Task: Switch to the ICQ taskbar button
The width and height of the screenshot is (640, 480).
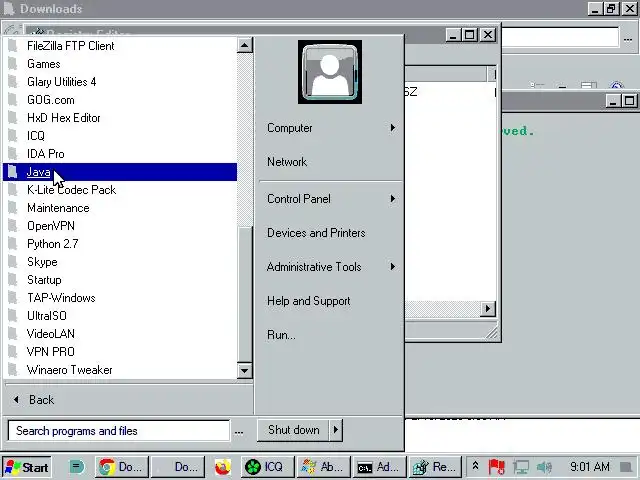Action: pyautogui.click(x=267, y=467)
